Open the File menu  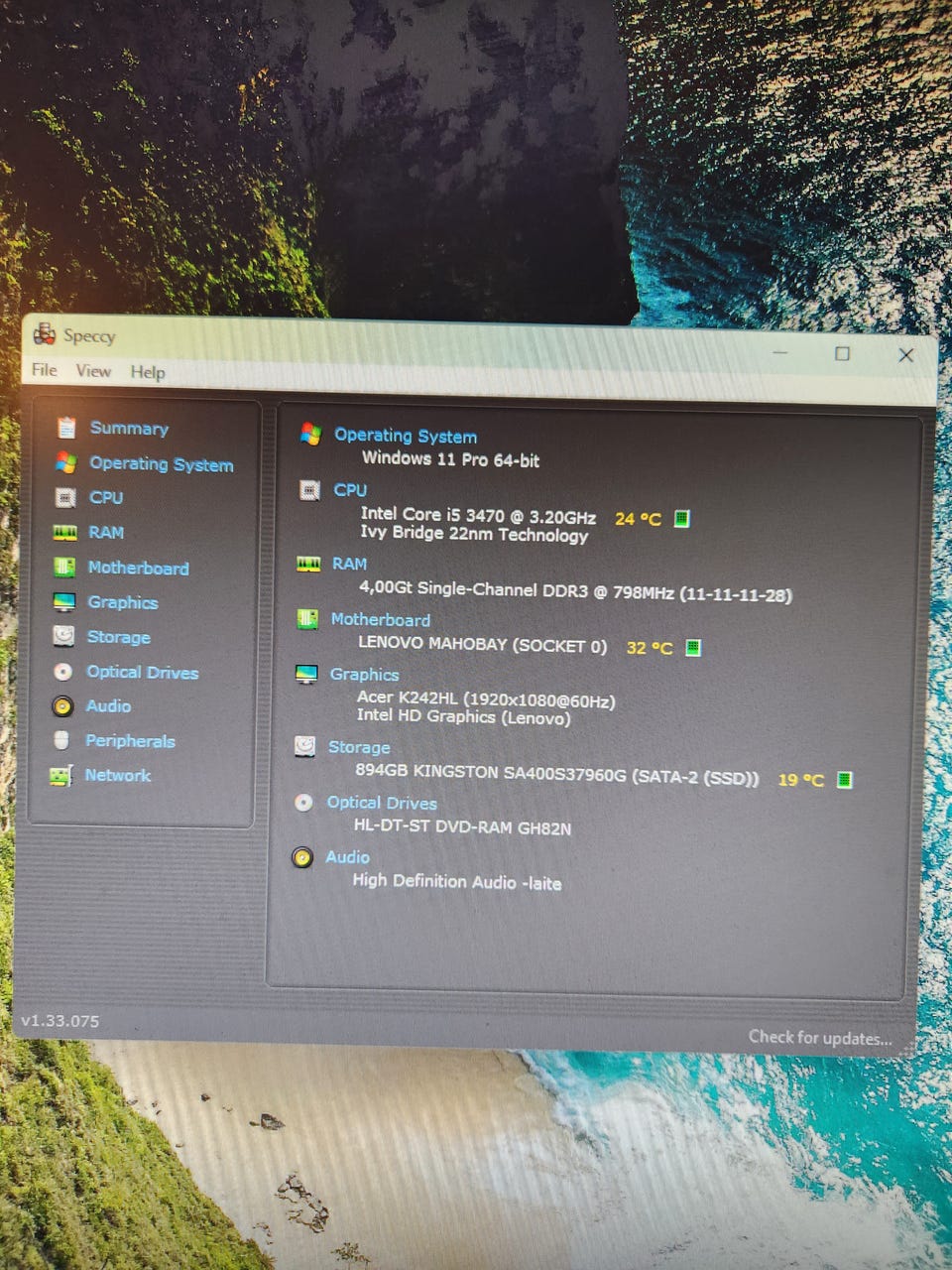[45, 370]
